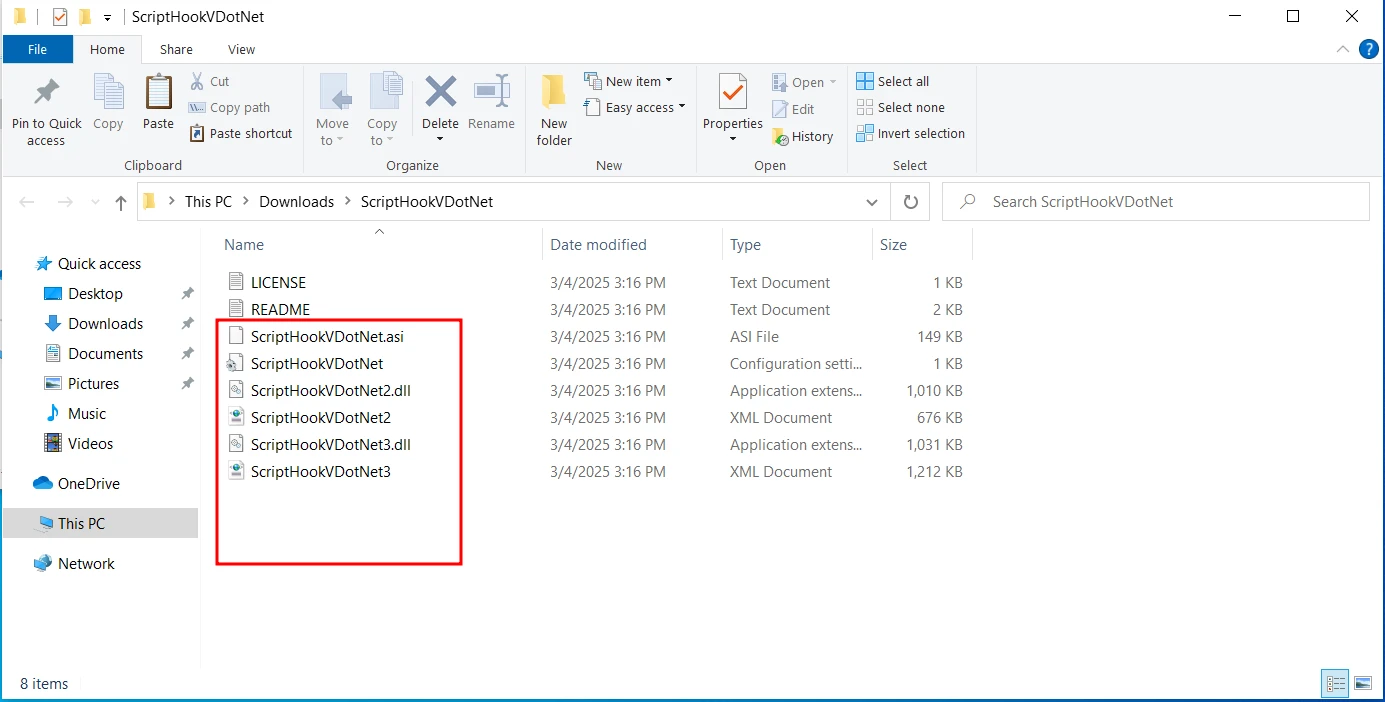Sort by the Type column header

pos(745,244)
